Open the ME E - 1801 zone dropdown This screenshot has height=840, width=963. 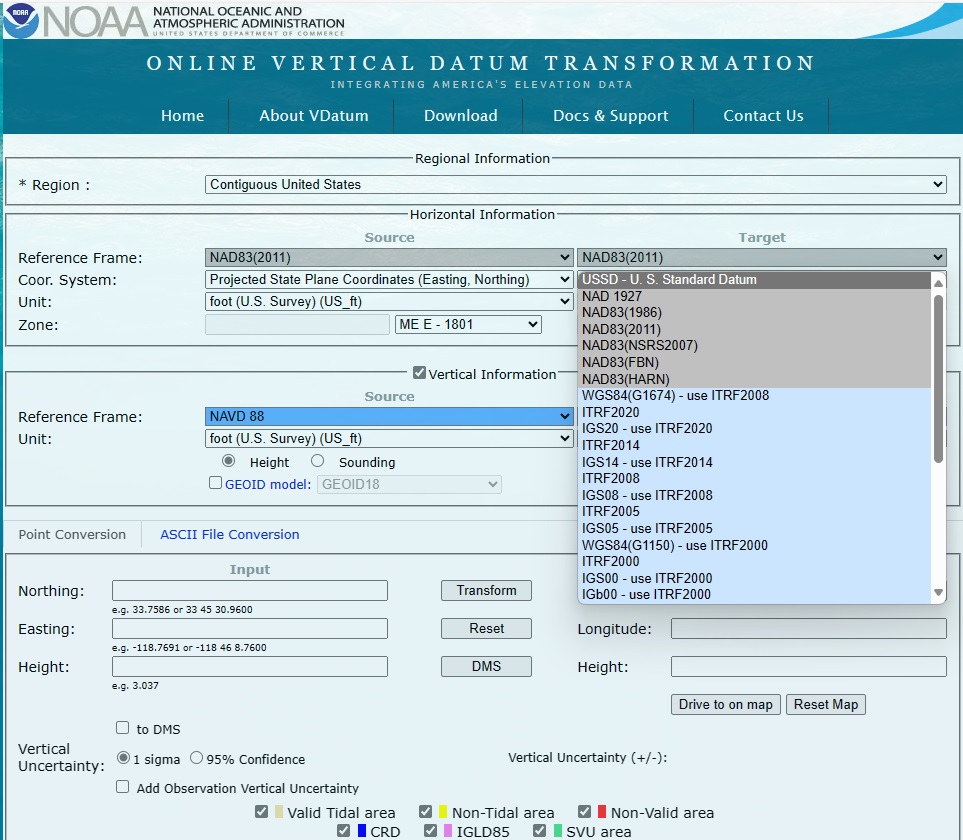coord(468,324)
